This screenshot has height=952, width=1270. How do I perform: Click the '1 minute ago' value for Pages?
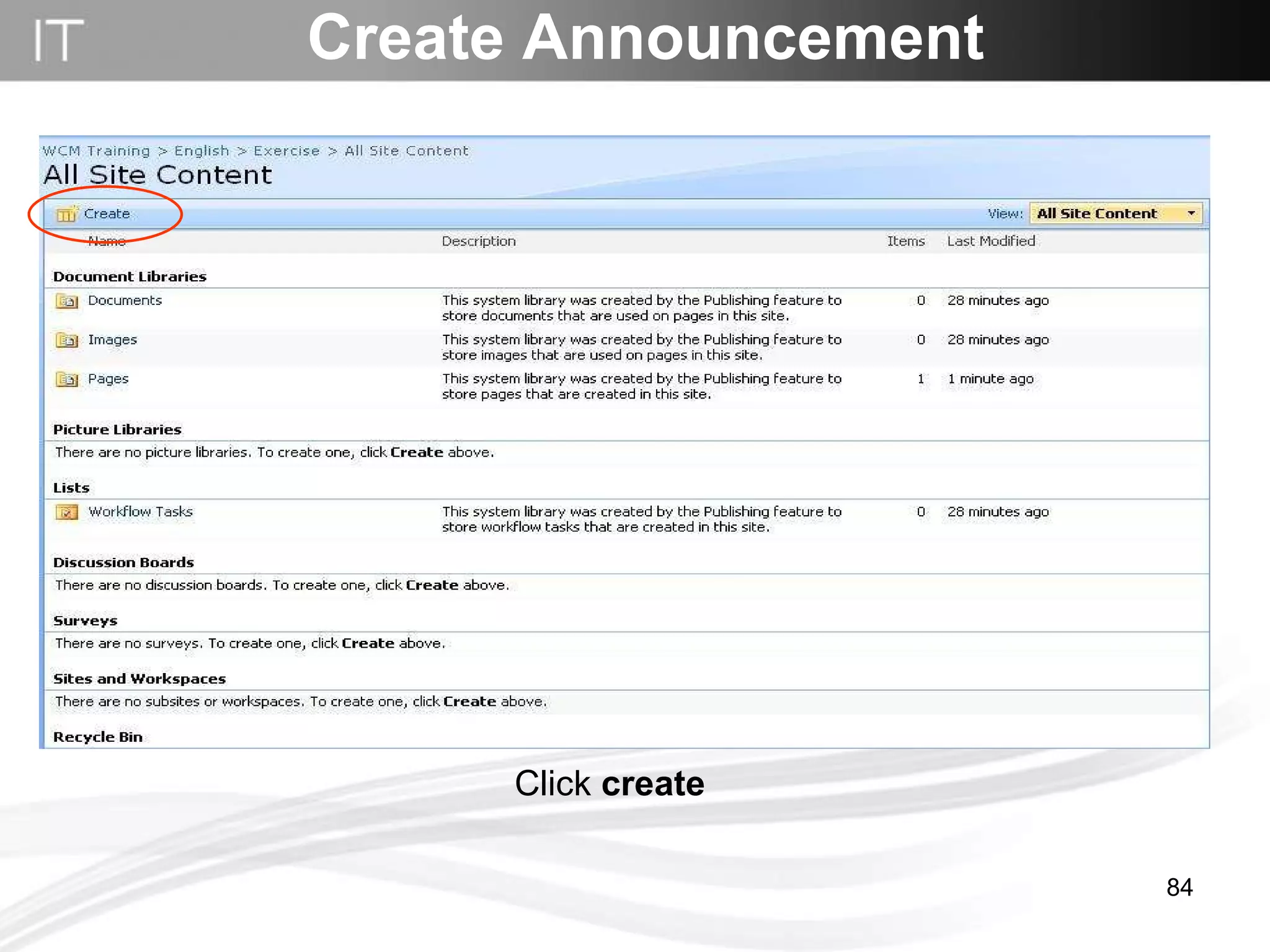[x=990, y=379]
